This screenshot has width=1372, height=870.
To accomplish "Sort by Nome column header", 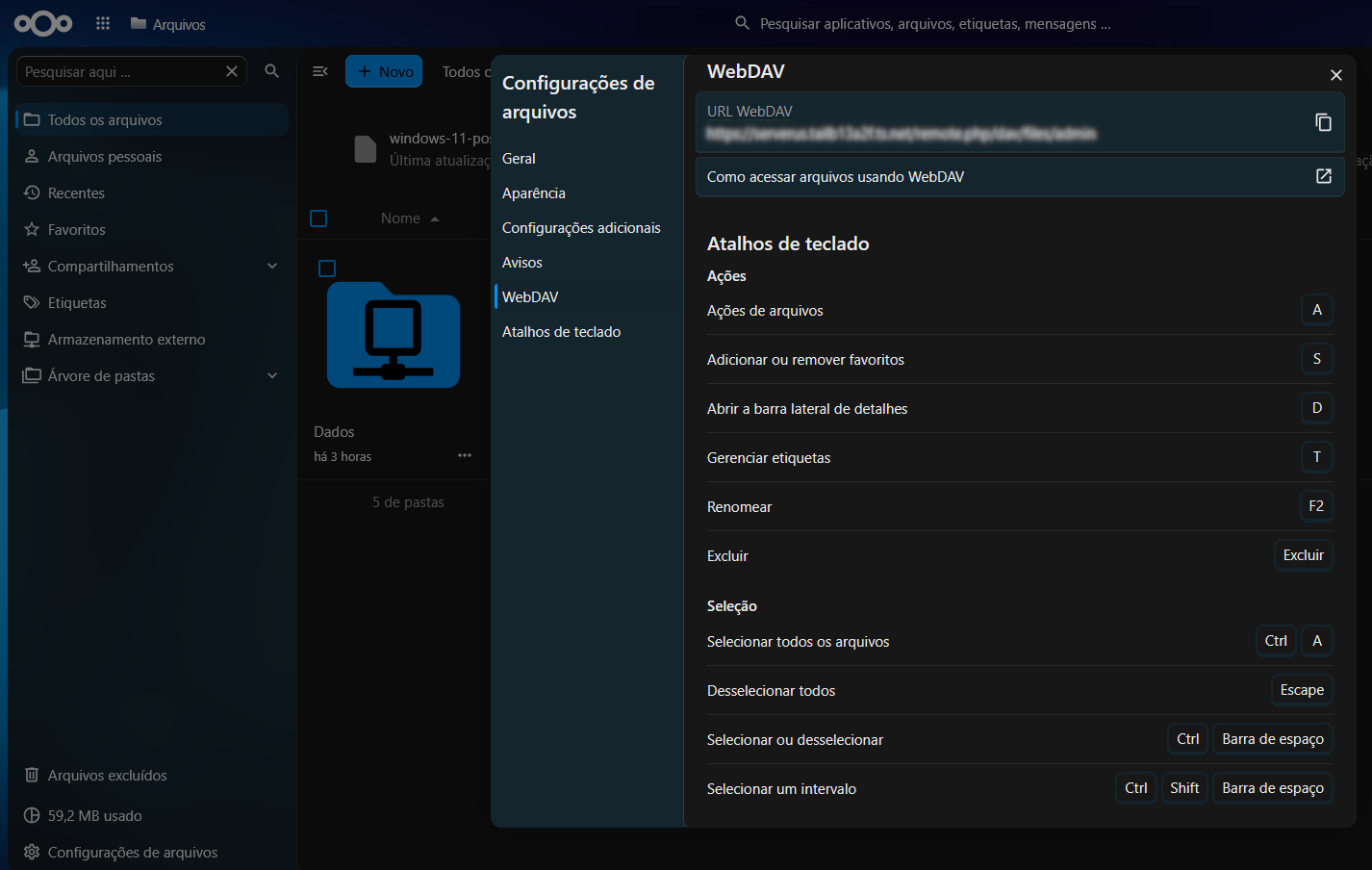I will point(409,218).
